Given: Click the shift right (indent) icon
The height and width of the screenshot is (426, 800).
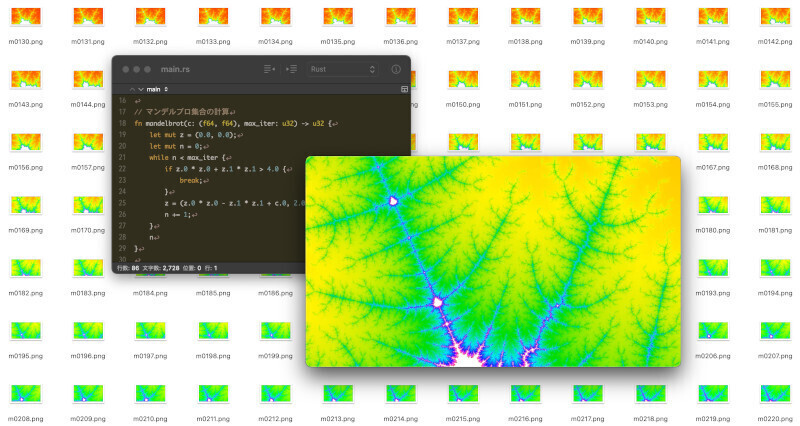Looking at the screenshot, I should (x=291, y=69).
